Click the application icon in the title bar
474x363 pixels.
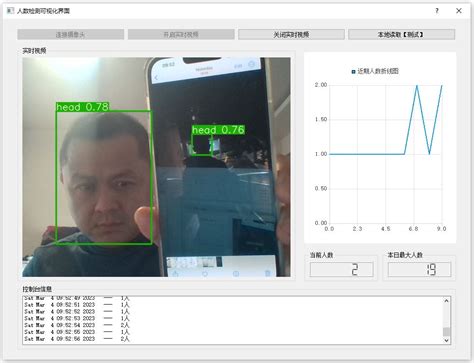coord(10,11)
